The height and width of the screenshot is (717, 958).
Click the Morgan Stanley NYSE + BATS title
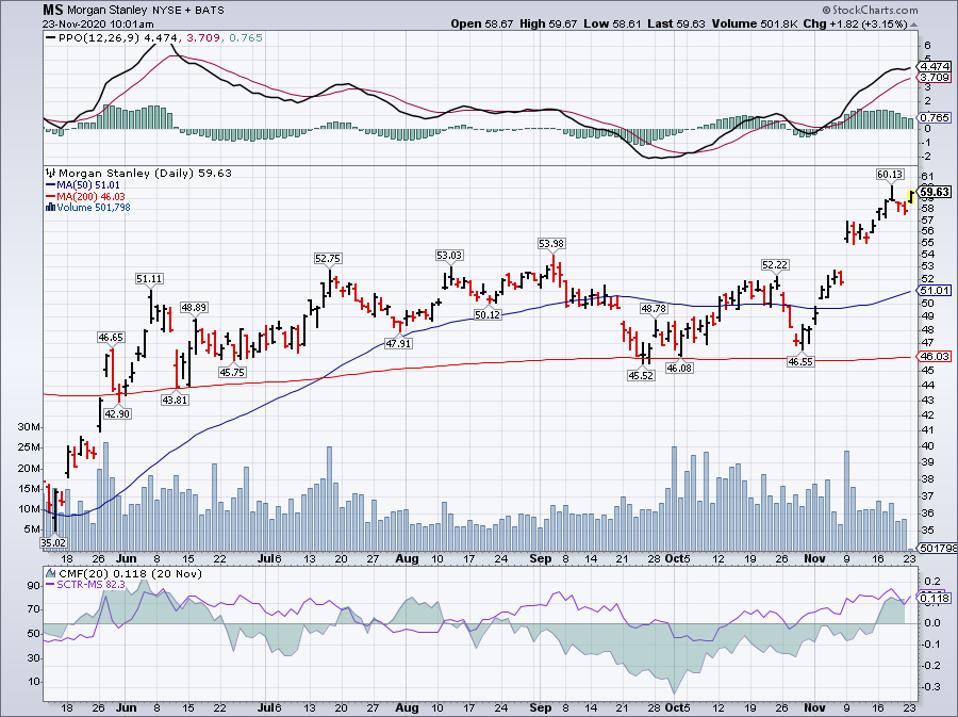(144, 10)
